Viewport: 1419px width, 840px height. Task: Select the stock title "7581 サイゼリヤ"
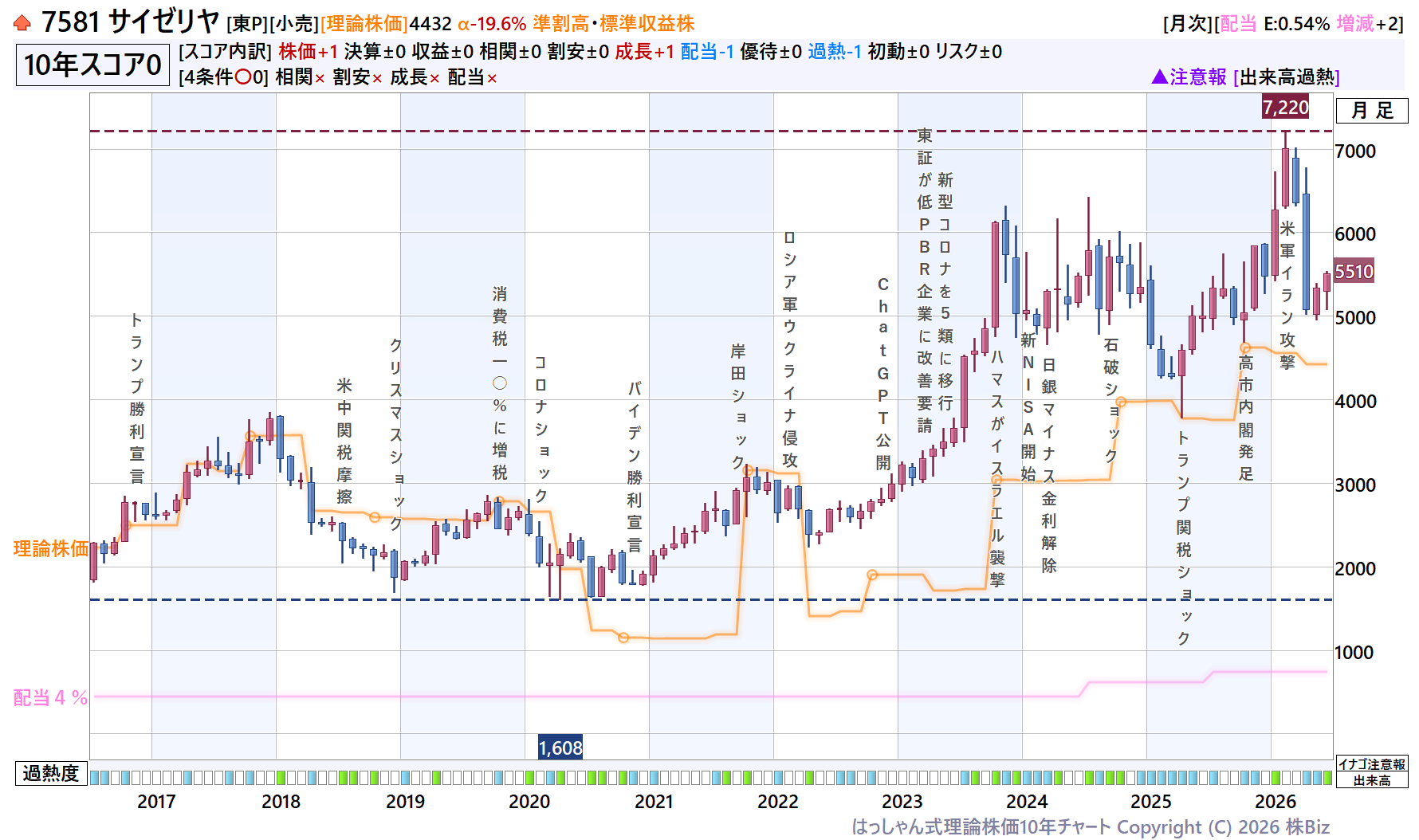click(x=130, y=22)
